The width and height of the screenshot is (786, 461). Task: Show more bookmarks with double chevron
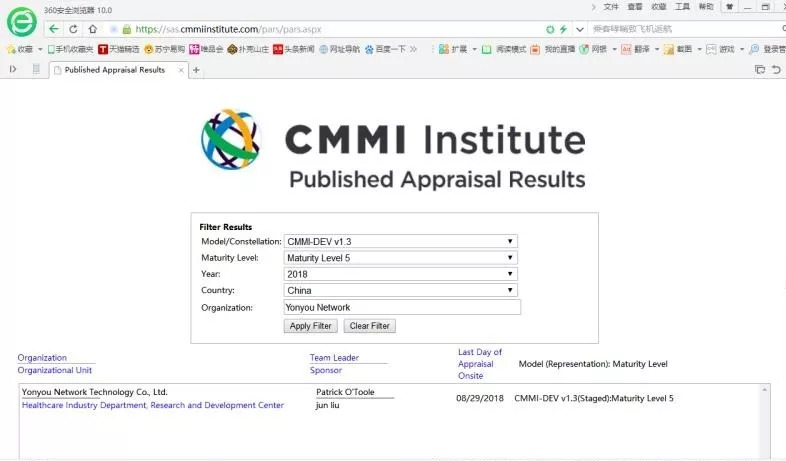pos(413,49)
